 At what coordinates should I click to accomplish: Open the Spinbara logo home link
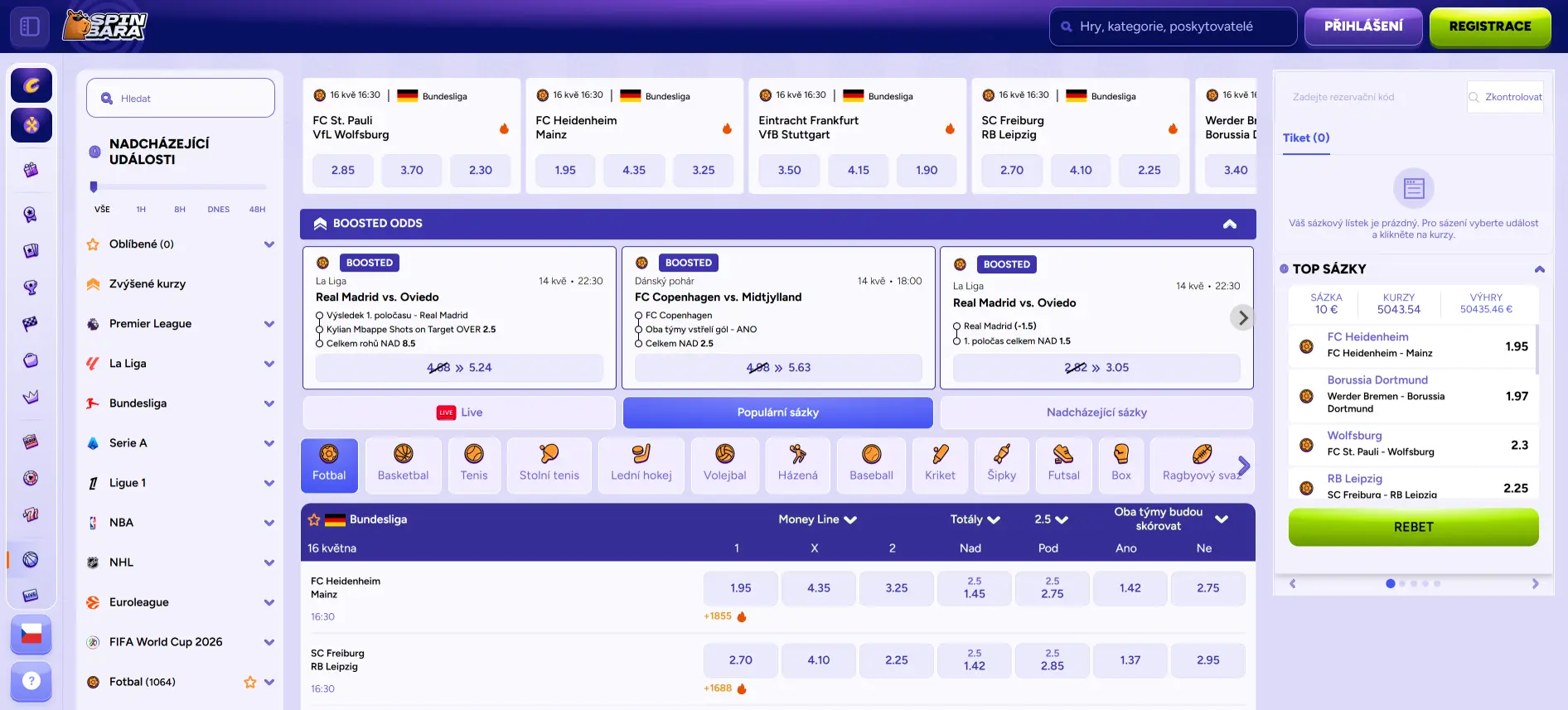[105, 26]
